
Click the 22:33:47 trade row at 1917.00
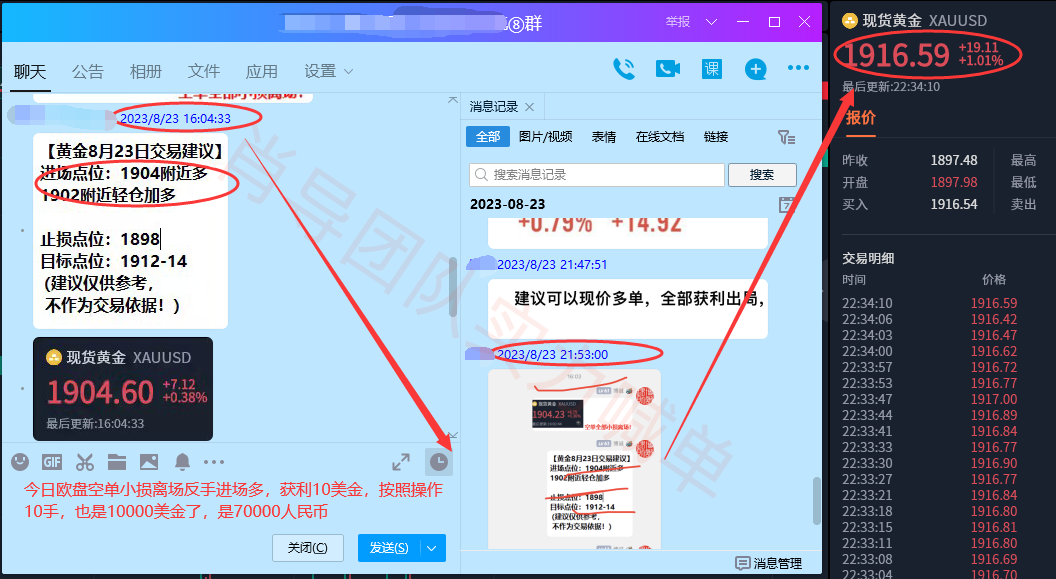pos(930,399)
